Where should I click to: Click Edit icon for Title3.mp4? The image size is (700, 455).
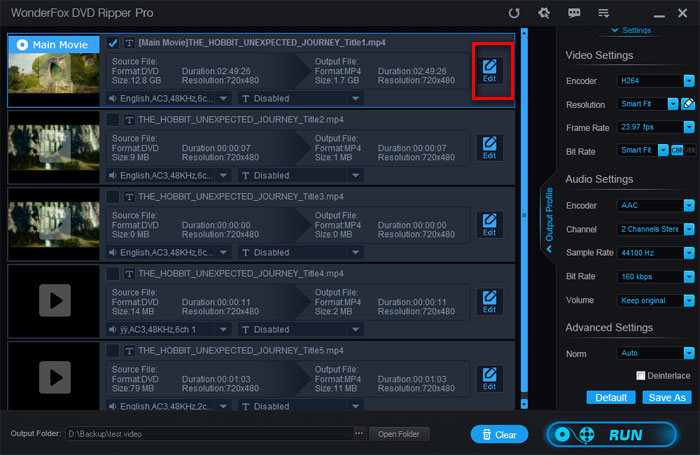click(489, 225)
